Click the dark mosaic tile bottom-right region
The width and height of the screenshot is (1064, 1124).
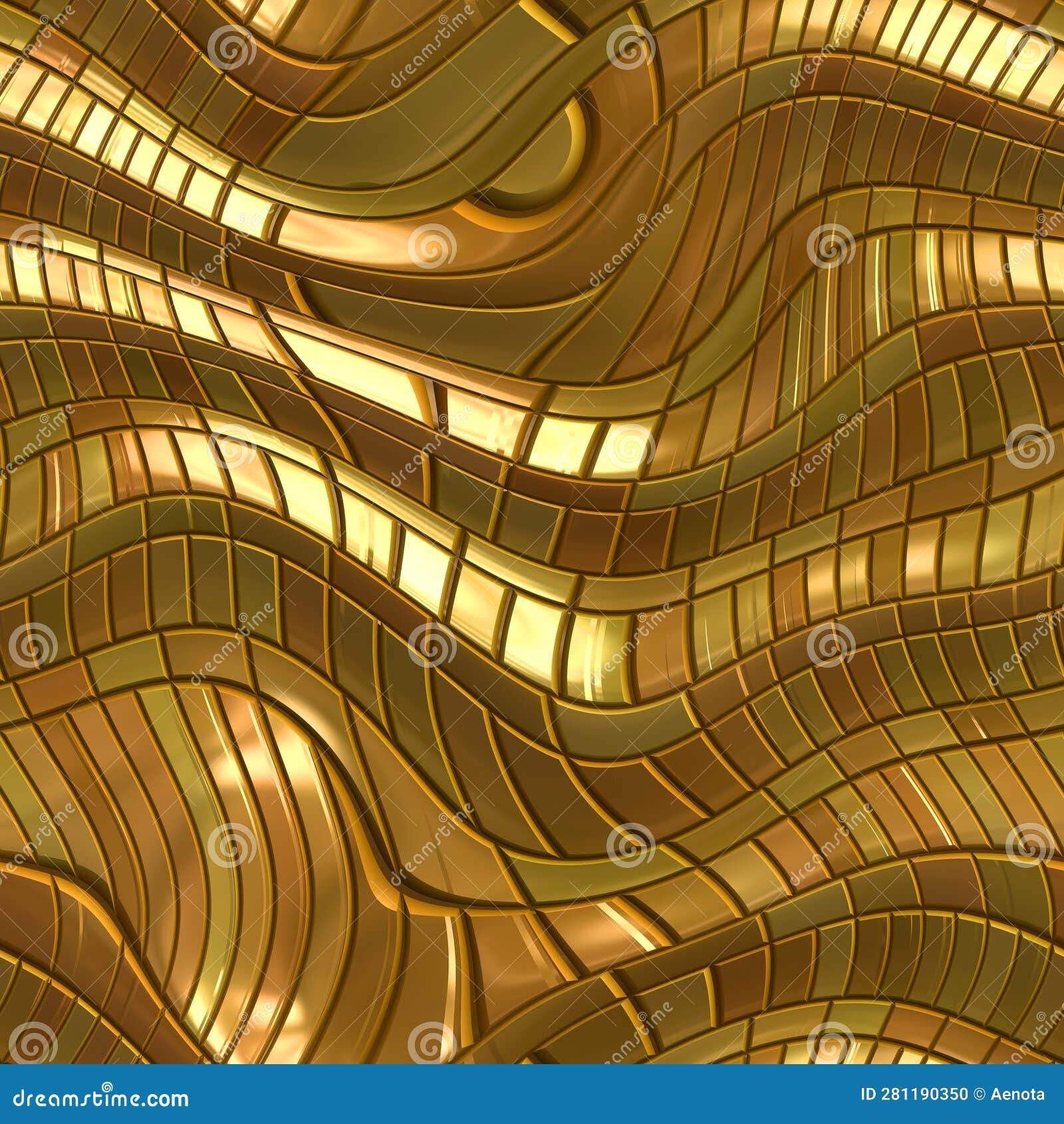pyautogui.click(x=931, y=964)
